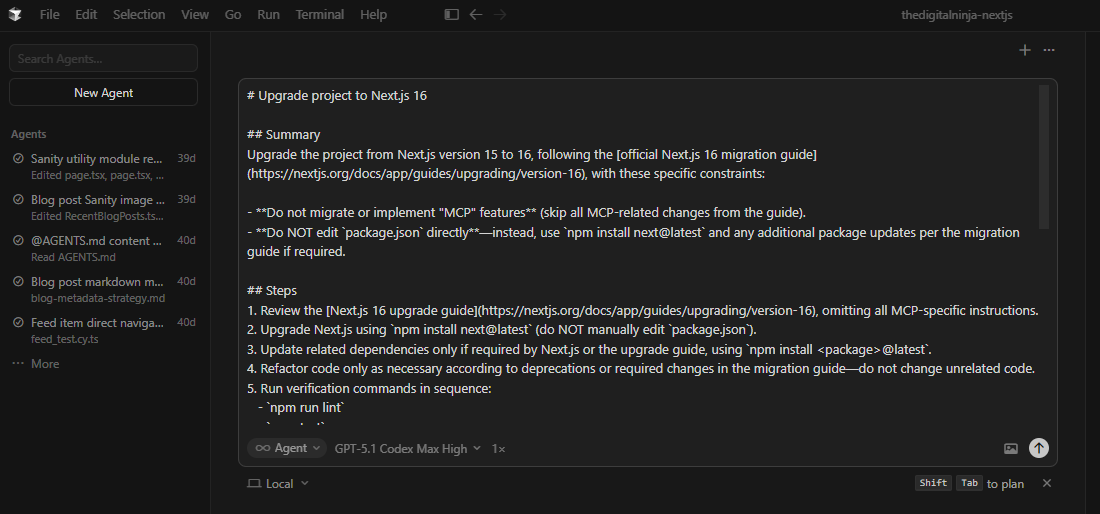Click 'Read AGENTS.md' subtitle
The width and height of the screenshot is (1100, 514).
coord(73,257)
